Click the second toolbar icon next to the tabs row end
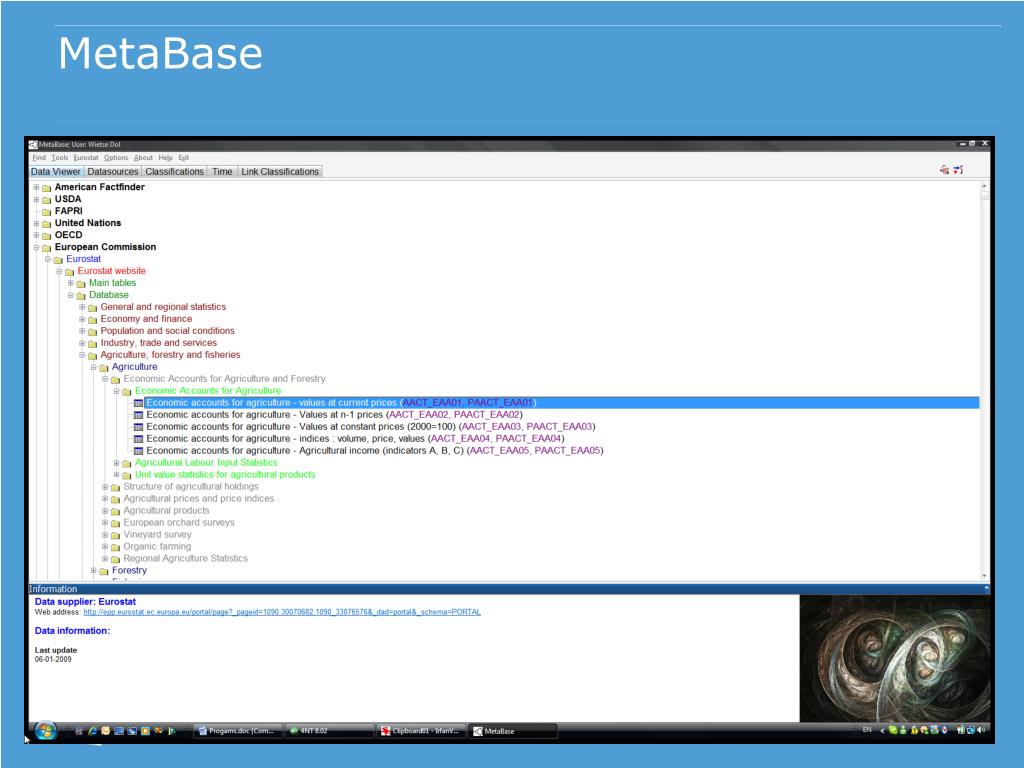This screenshot has height=768, width=1024. 958,170
